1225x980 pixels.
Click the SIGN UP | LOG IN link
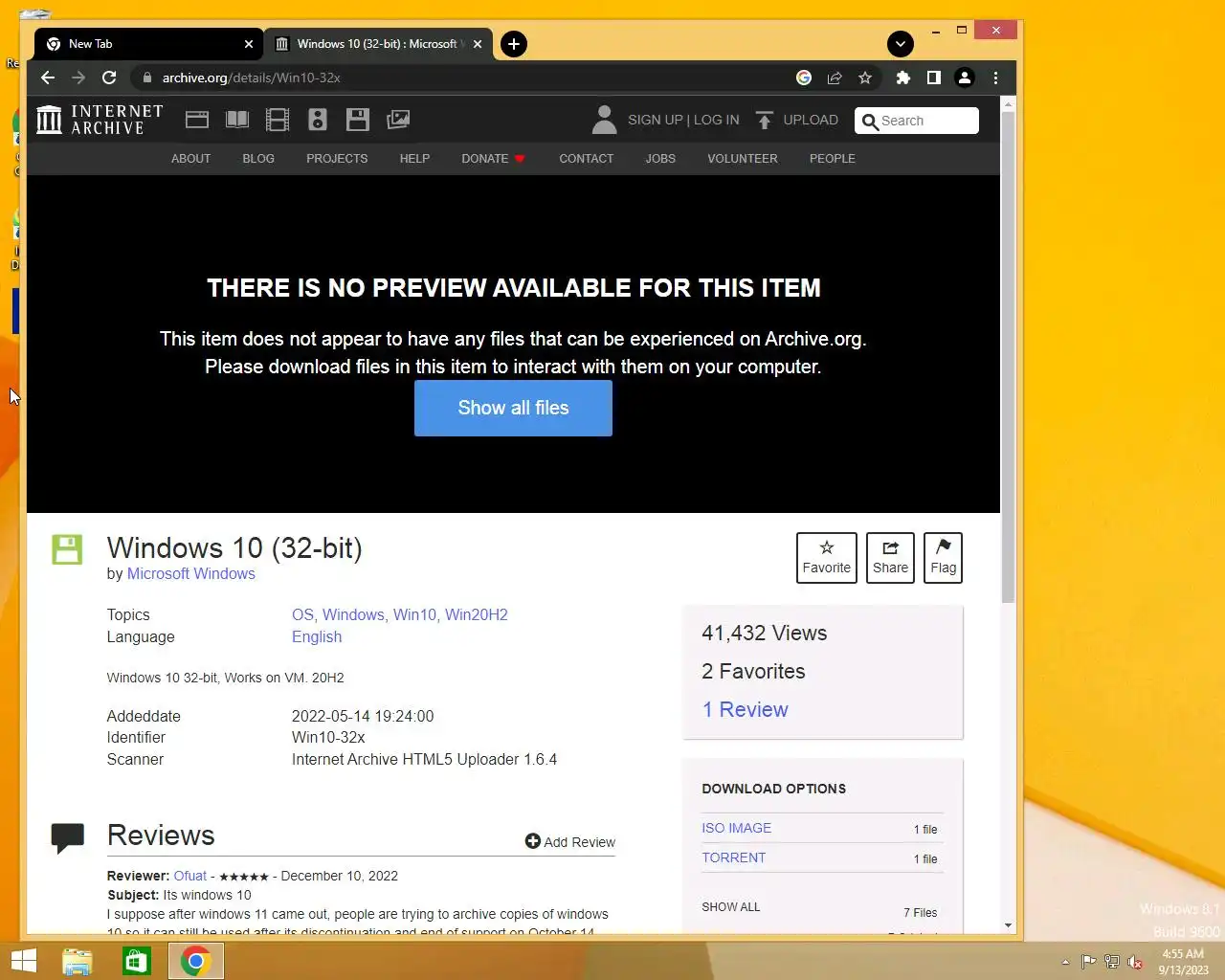[x=683, y=120]
